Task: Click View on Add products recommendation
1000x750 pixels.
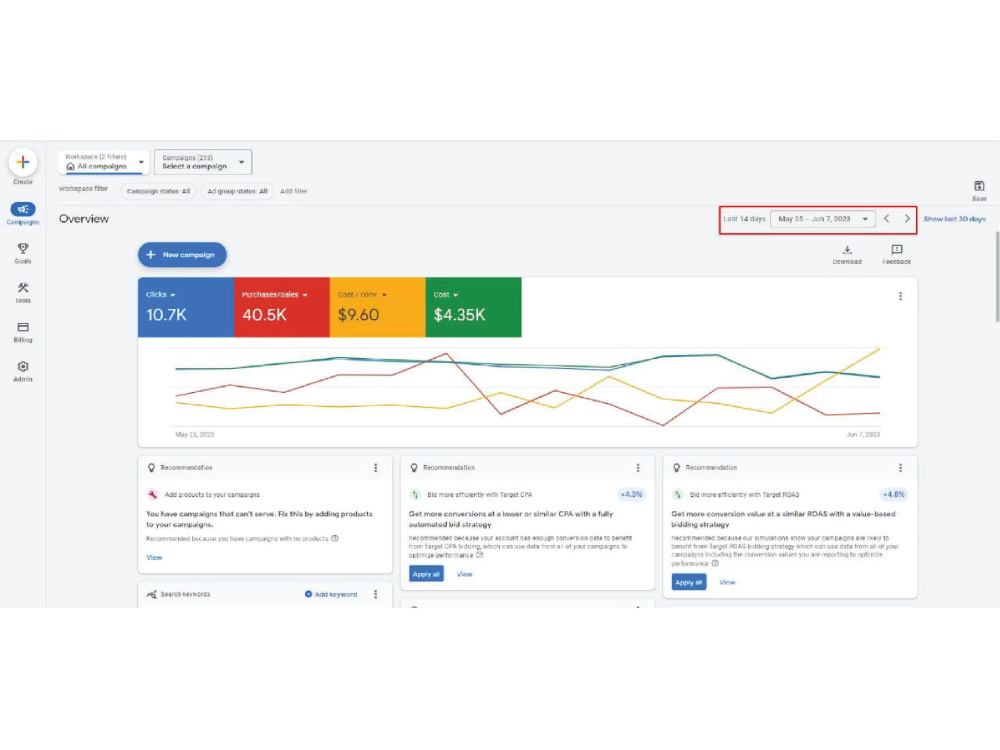Action: click(x=154, y=557)
